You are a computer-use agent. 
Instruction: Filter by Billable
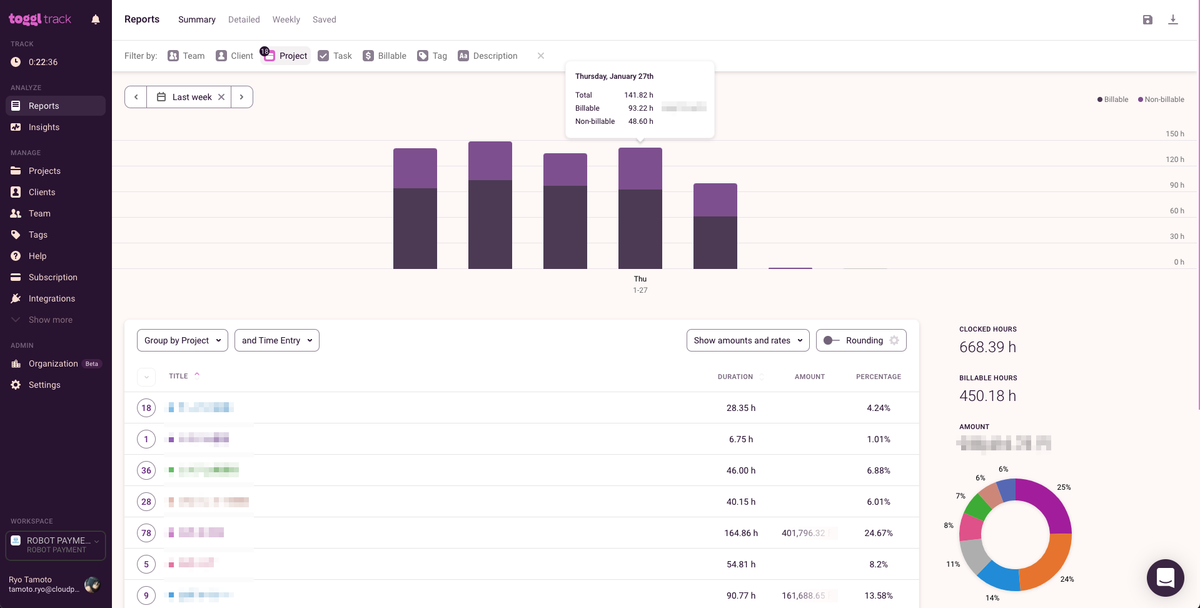tap(385, 56)
